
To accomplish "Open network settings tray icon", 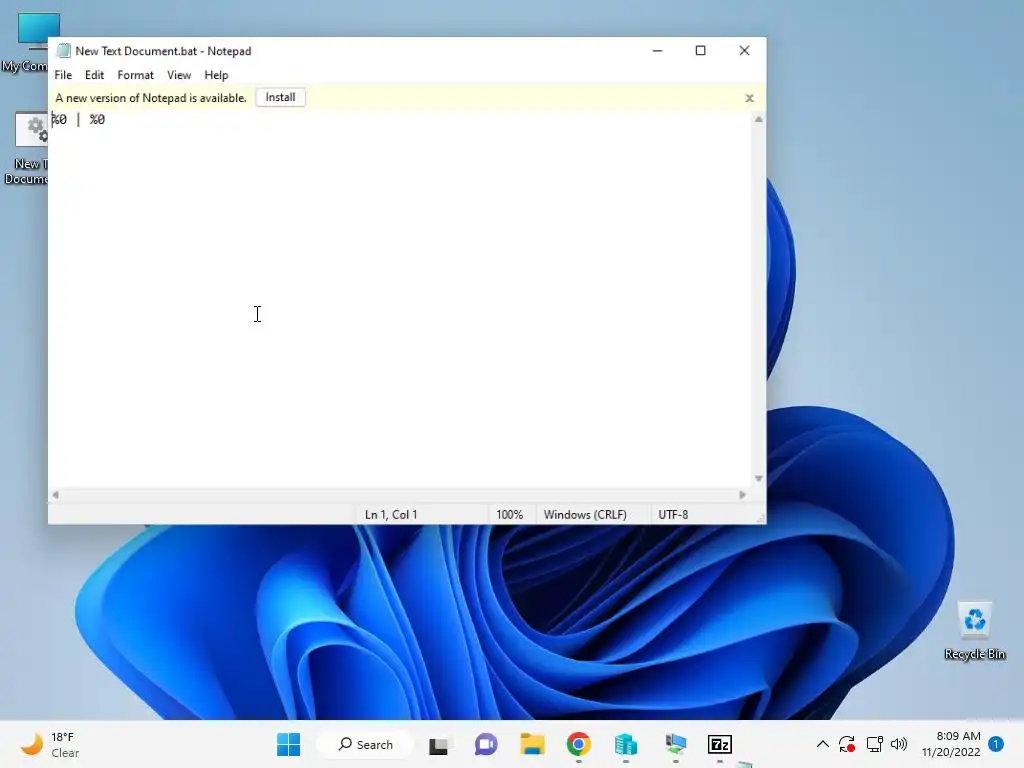I will [x=874, y=744].
